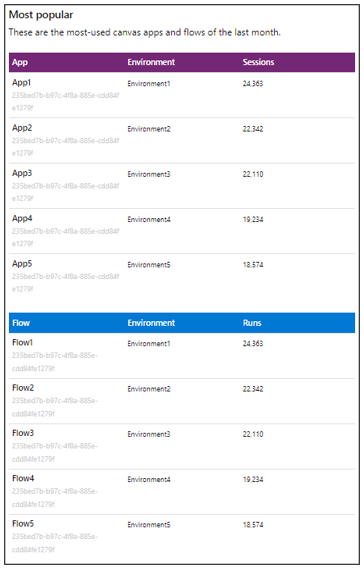Select Flow4 in the flows table
The width and height of the screenshot is (364, 569).
23,479
